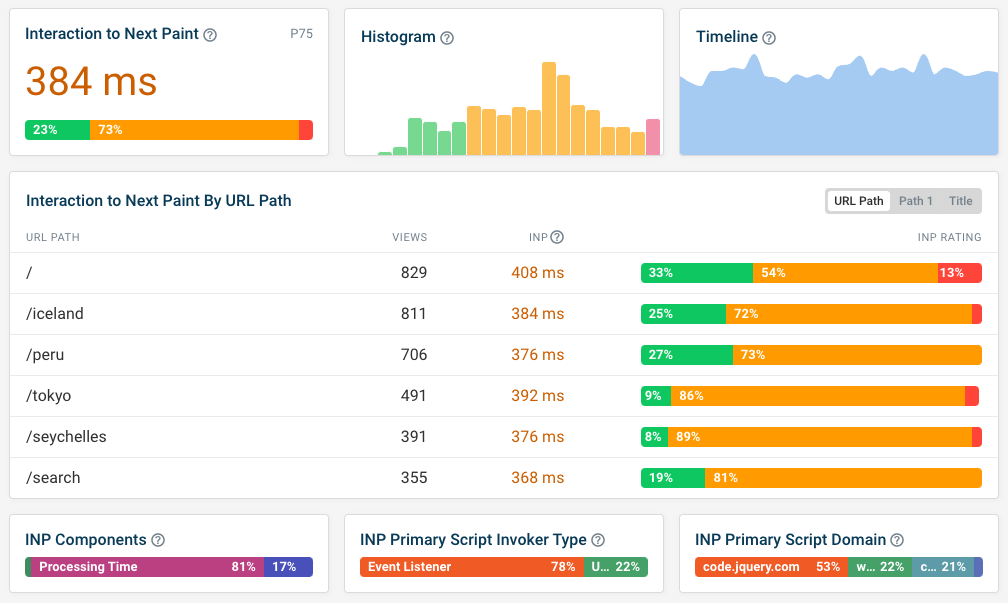Open the /iceland URL path row
The image size is (1008, 603).
coord(504,314)
